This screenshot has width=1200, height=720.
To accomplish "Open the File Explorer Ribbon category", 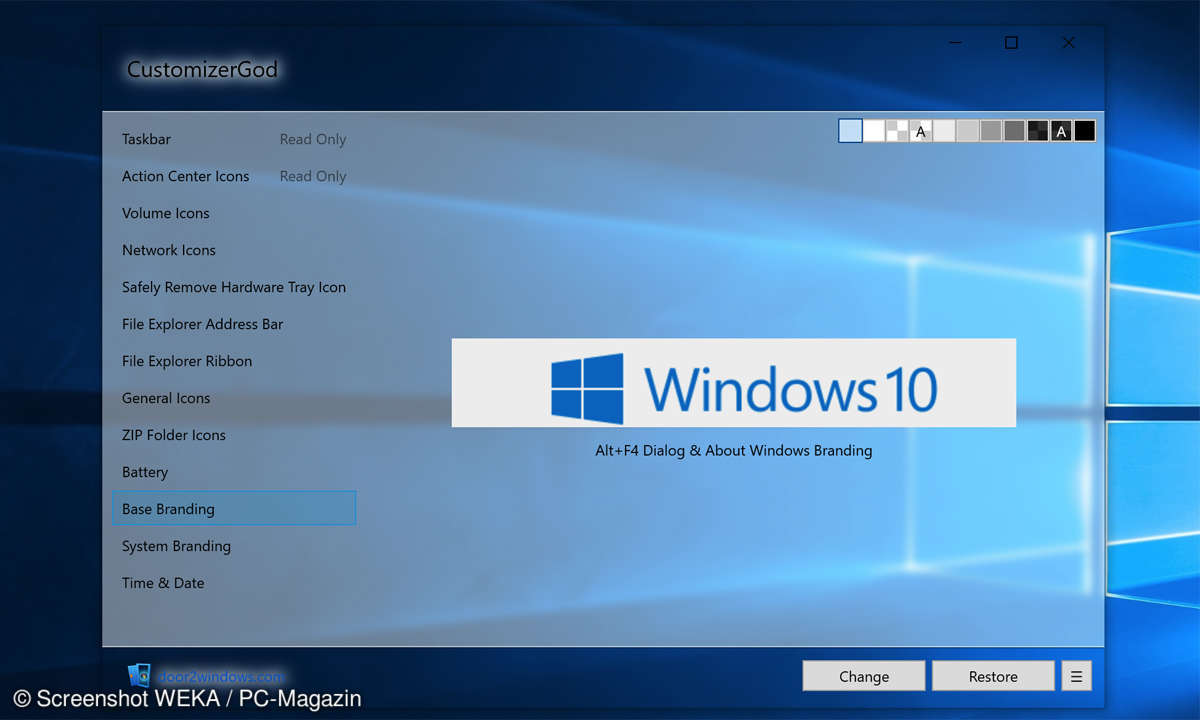I will point(234,361).
